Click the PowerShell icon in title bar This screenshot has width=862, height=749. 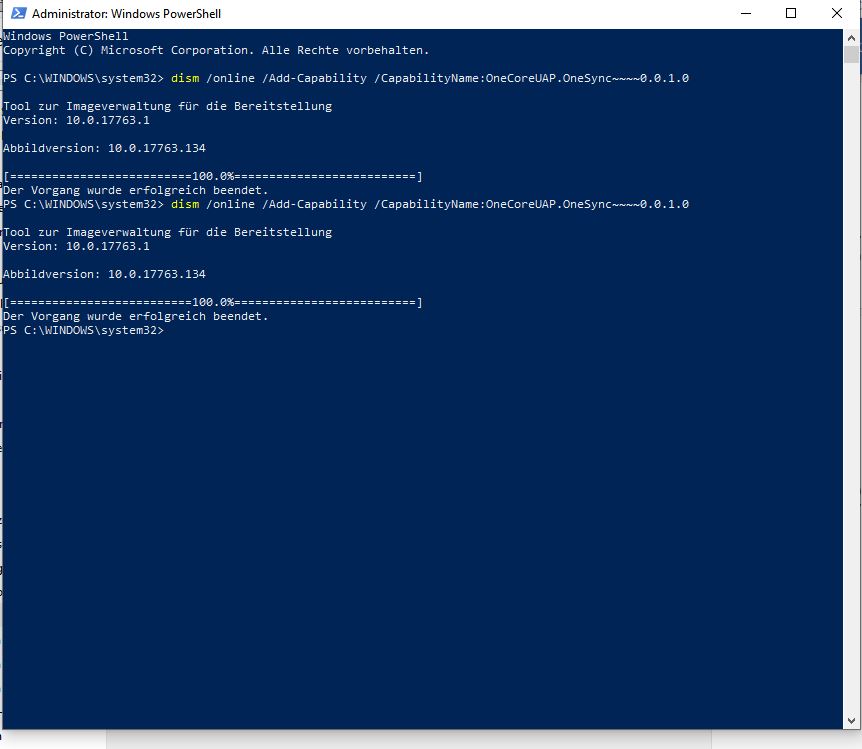click(19, 13)
